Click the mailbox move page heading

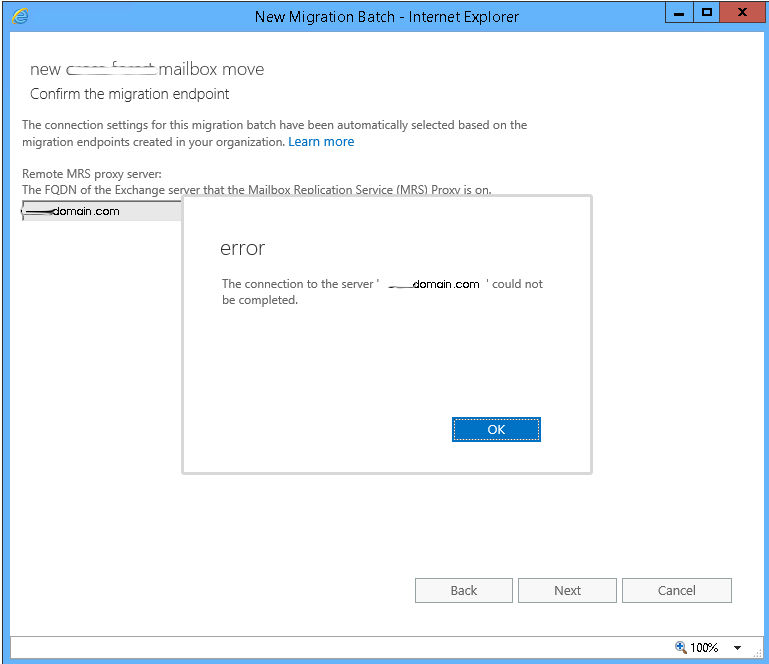click(x=147, y=70)
